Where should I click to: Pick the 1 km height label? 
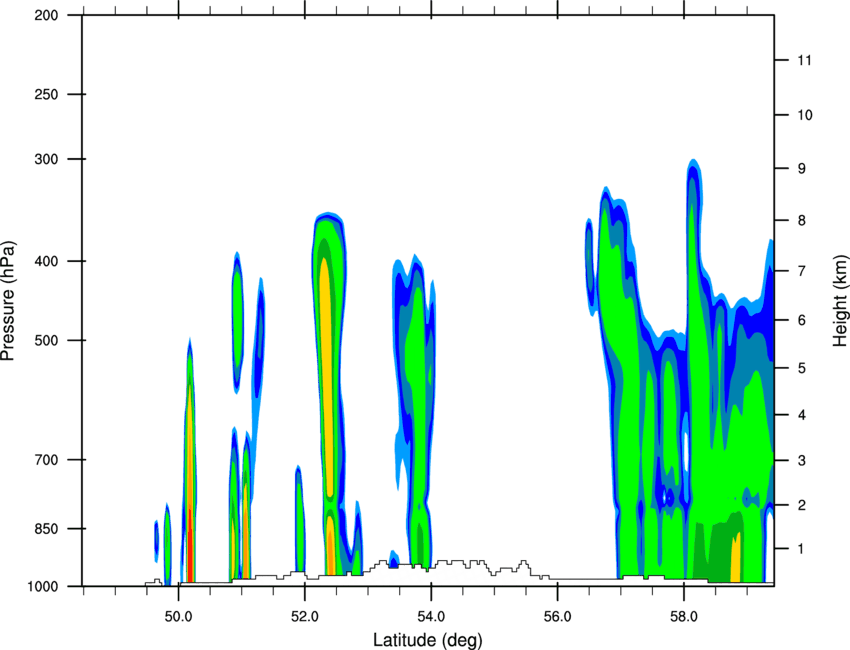click(801, 549)
